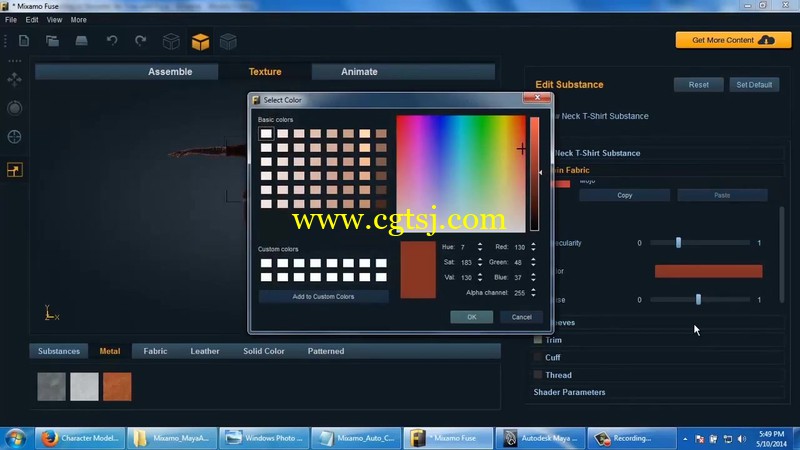Choose the copper orange metal thumbnail

(117, 386)
